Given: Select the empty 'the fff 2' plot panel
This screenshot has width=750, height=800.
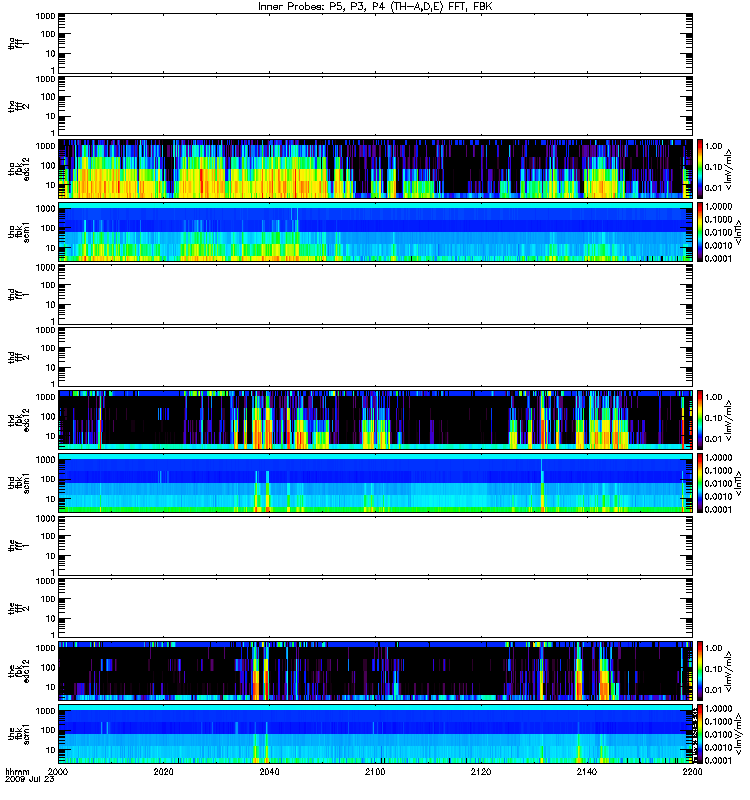Looking at the screenshot, I should tap(375, 608).
